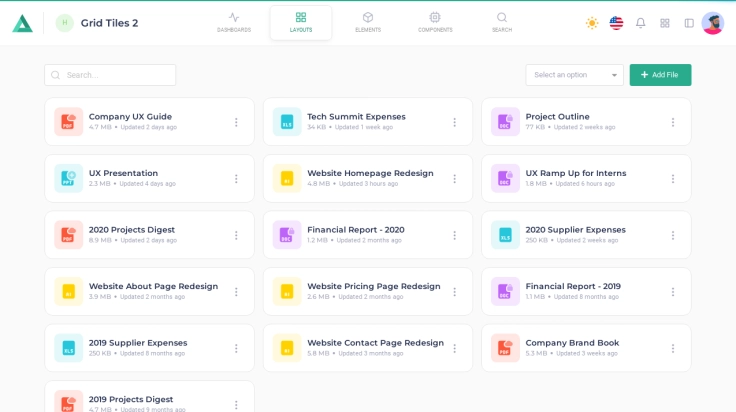Open the Components menu

point(435,22)
